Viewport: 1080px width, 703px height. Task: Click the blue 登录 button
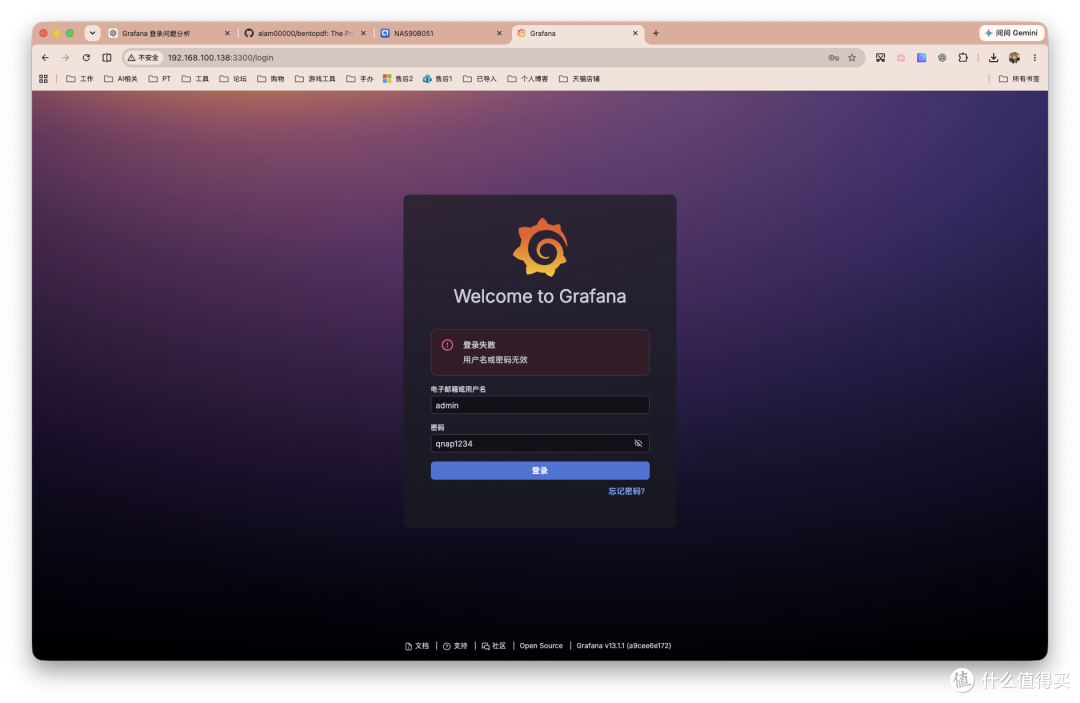tap(540, 471)
